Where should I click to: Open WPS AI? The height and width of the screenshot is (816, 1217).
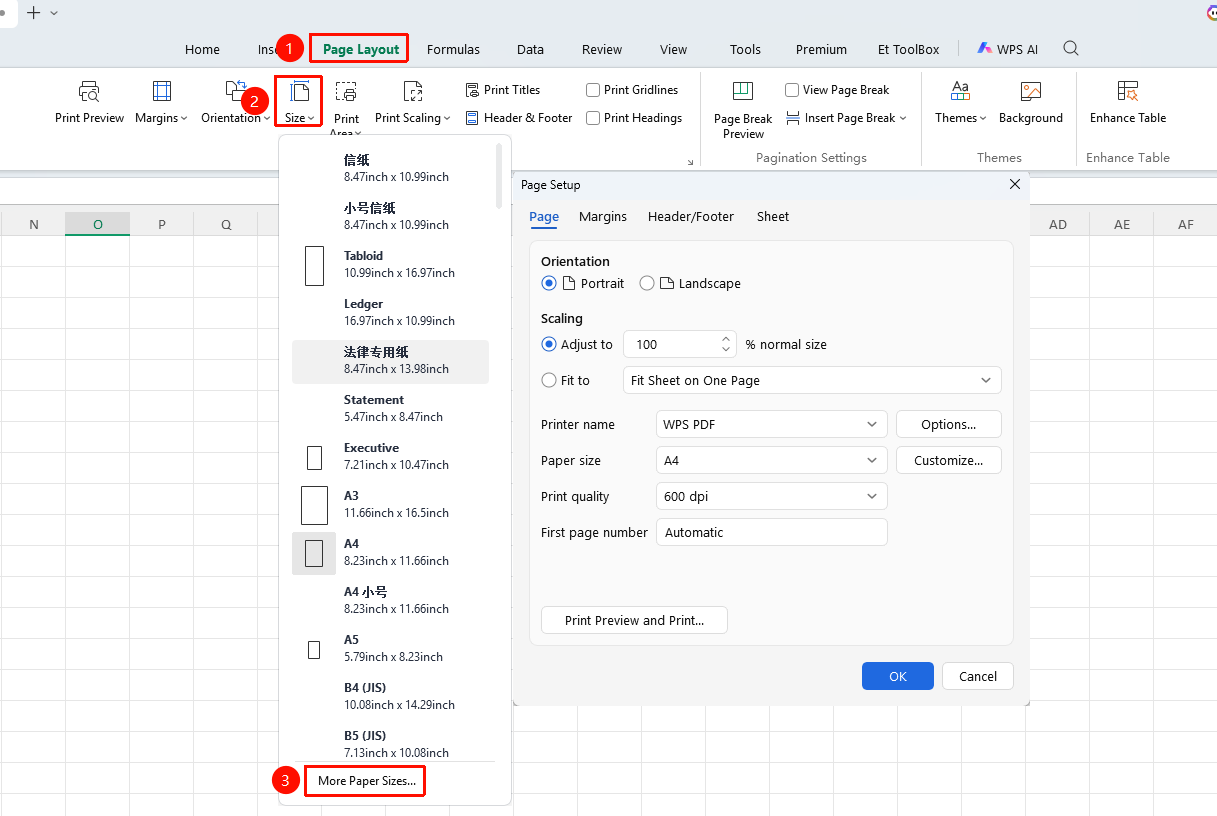[x=1008, y=49]
